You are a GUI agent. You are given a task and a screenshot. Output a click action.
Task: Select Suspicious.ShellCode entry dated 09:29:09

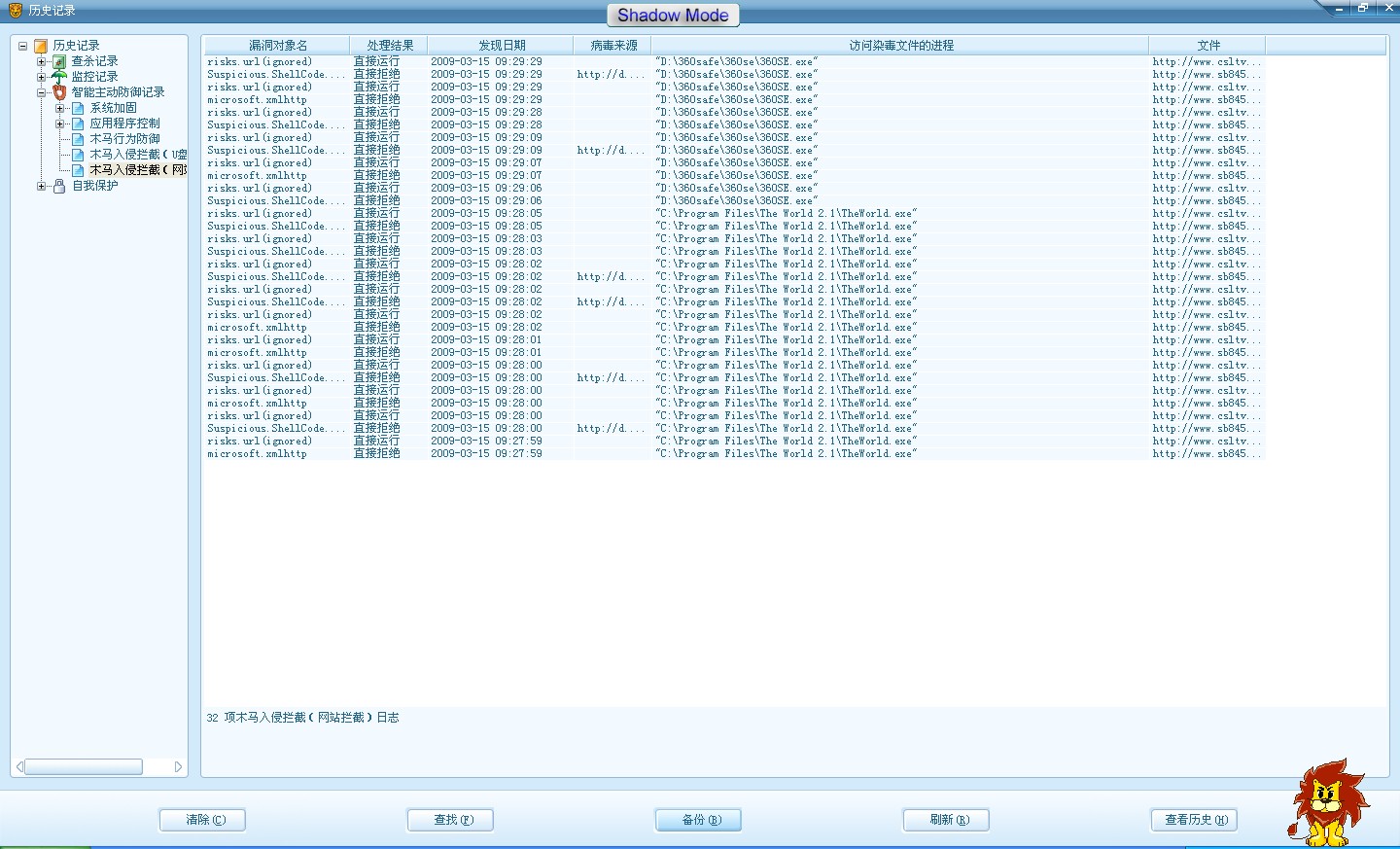(734, 151)
